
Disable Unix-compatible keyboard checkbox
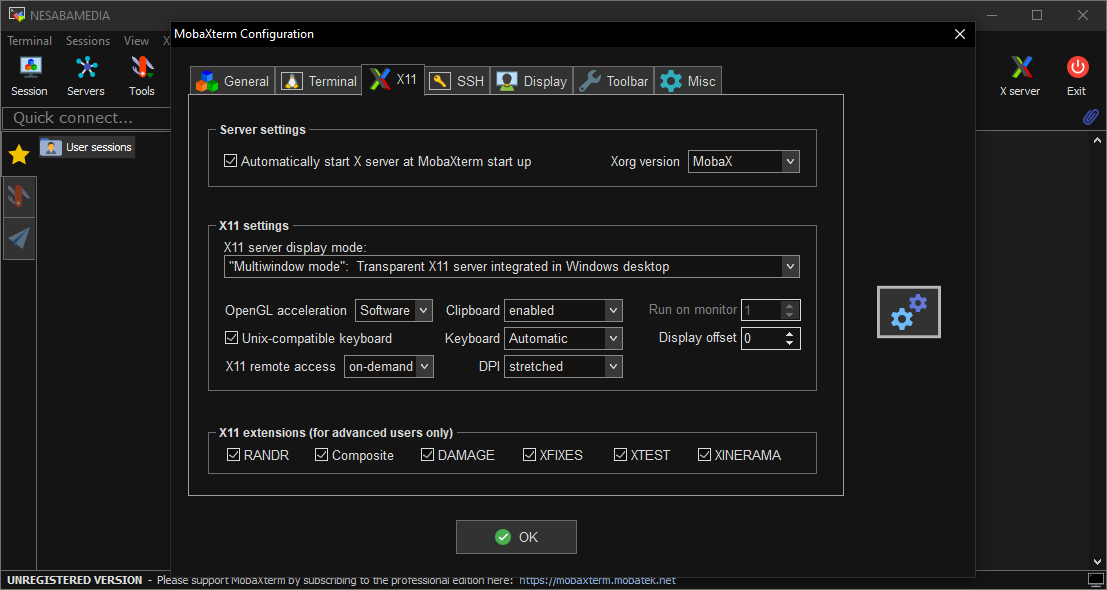[x=232, y=338]
